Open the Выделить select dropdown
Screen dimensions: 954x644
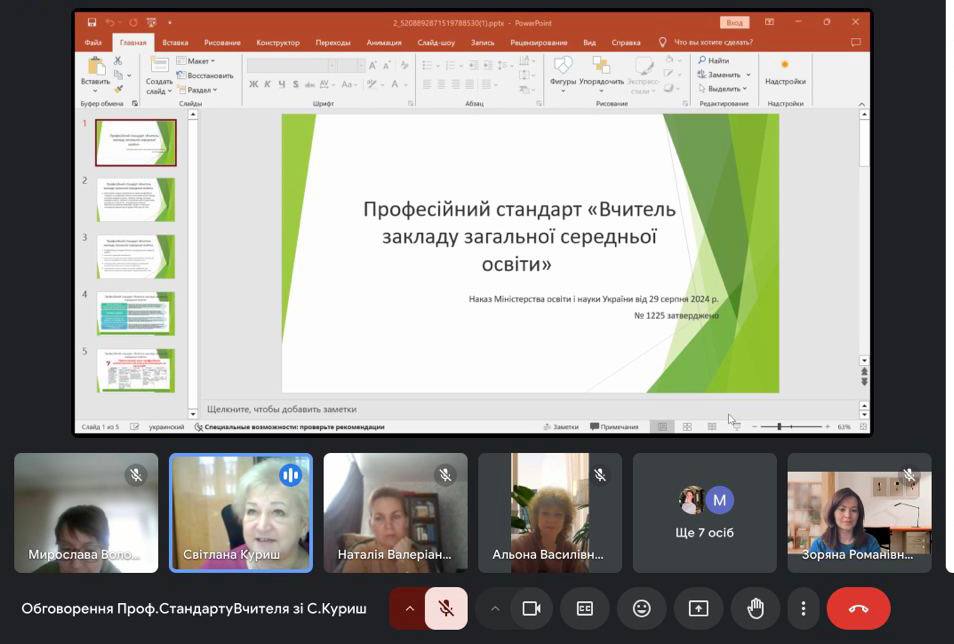point(722,89)
